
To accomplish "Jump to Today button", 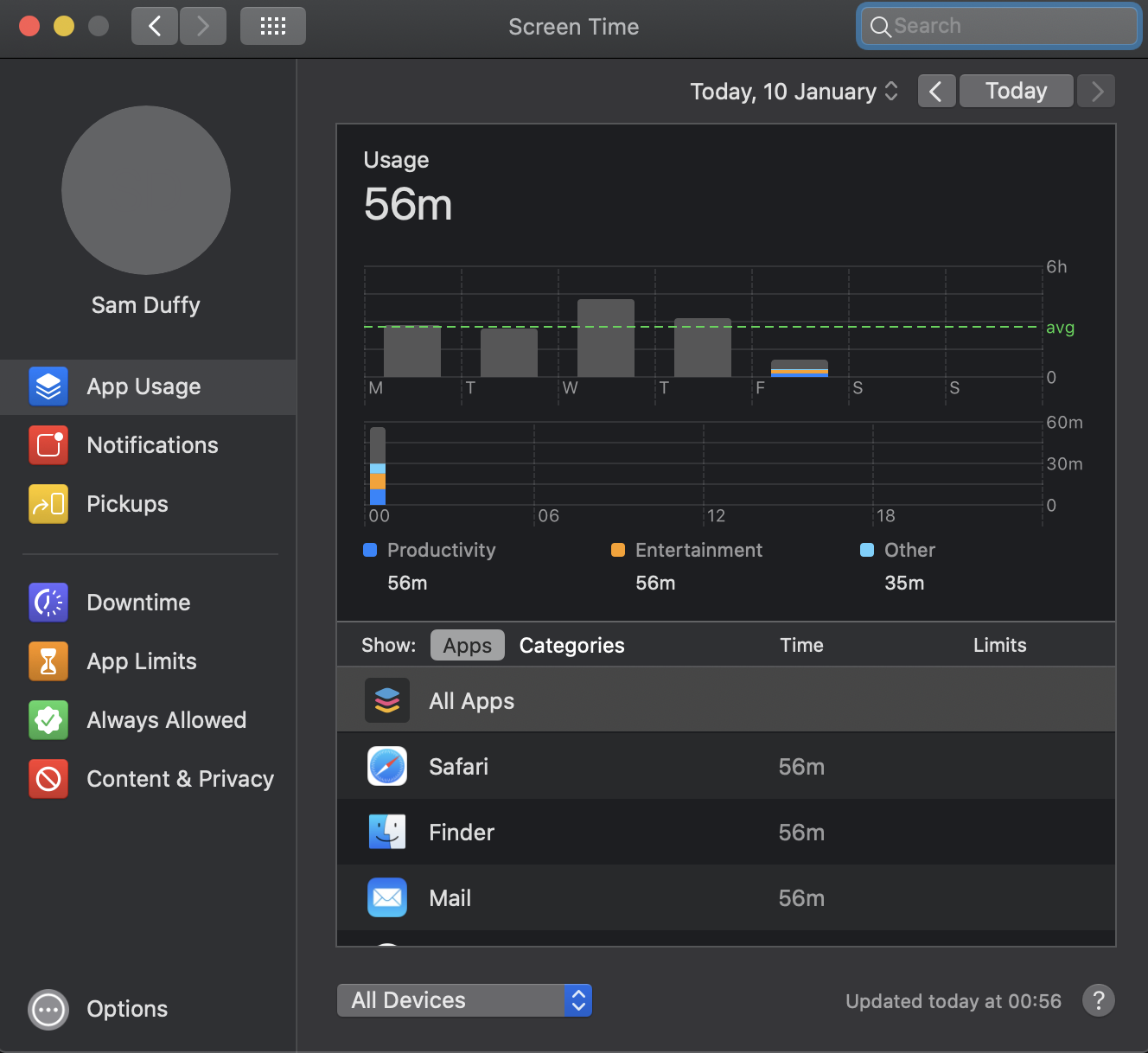I will [1017, 91].
